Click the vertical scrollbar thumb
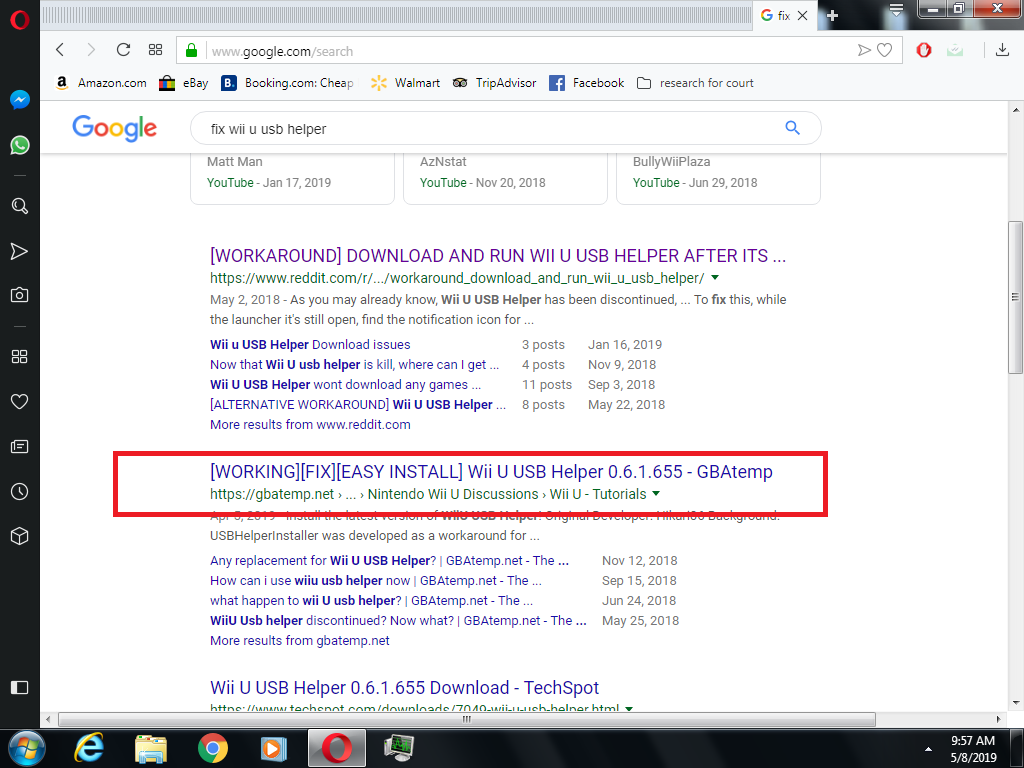Screen dimensions: 1024x768 [1015, 297]
